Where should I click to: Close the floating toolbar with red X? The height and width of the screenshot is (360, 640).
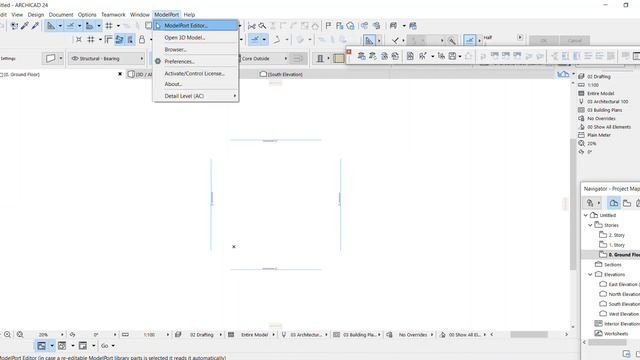coord(349,51)
